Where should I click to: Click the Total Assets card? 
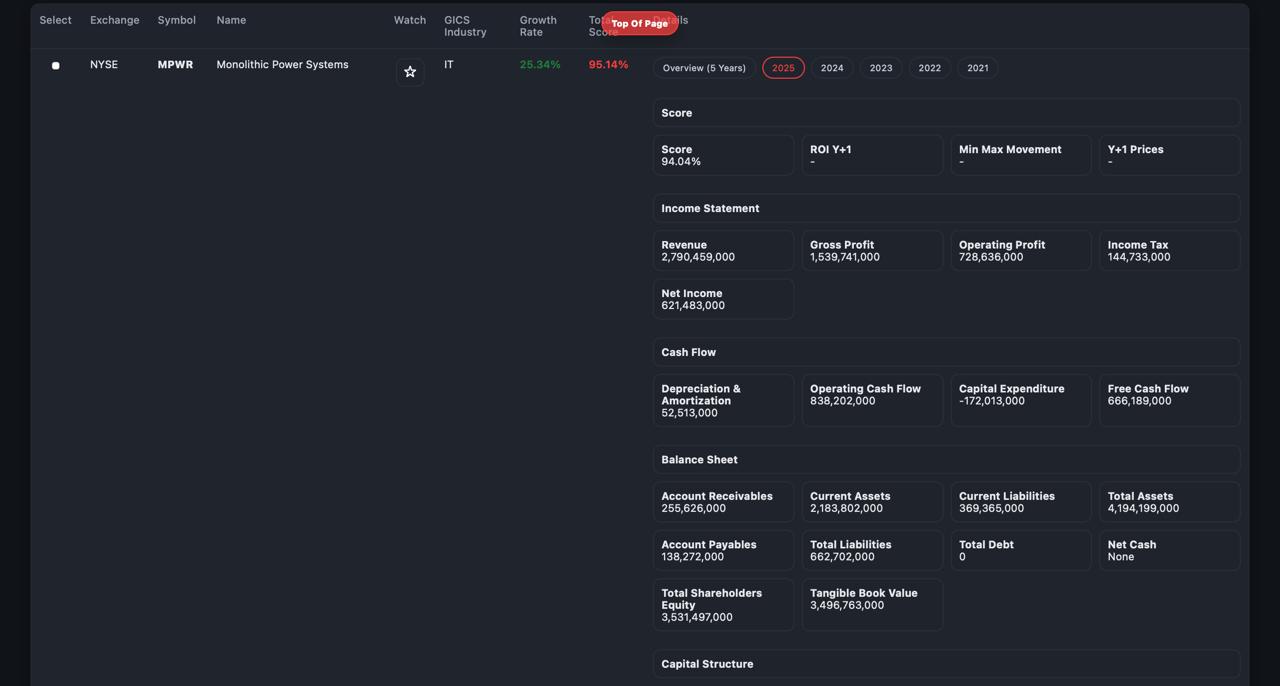tap(1170, 502)
